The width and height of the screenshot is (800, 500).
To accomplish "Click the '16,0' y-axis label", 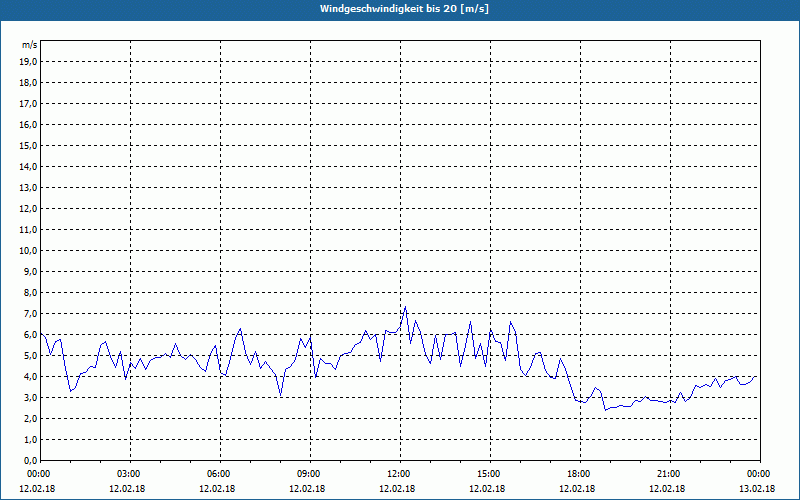I will coord(28,124).
